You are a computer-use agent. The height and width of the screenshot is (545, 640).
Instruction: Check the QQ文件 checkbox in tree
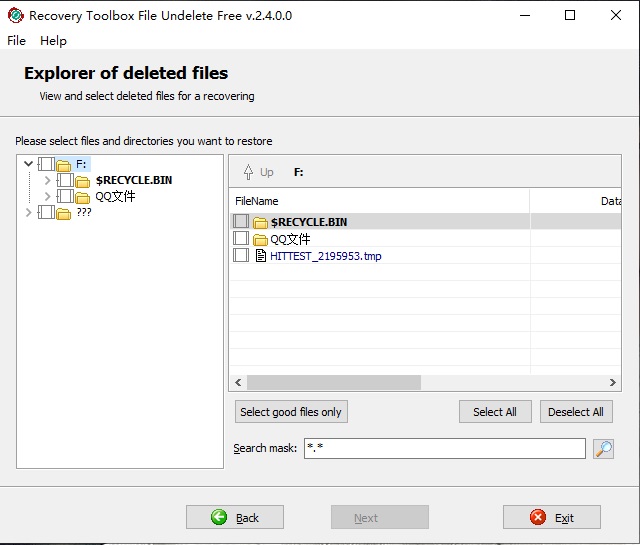coord(65,196)
